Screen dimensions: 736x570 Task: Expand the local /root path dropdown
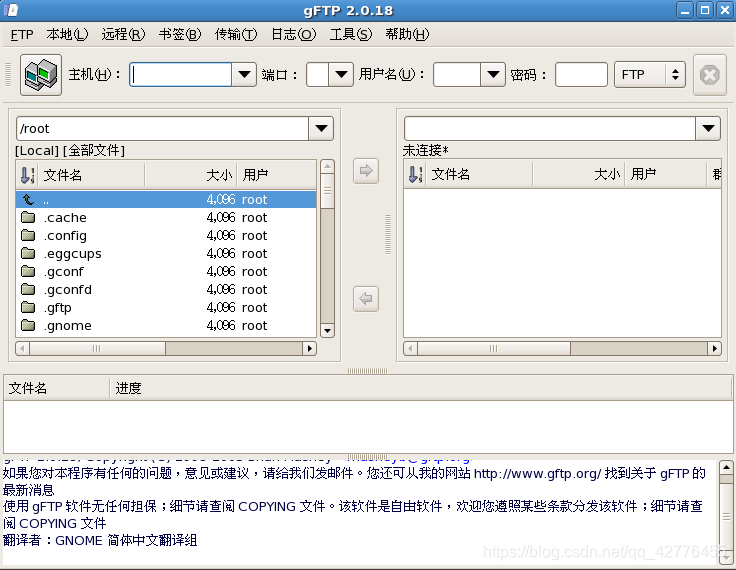(x=321, y=129)
